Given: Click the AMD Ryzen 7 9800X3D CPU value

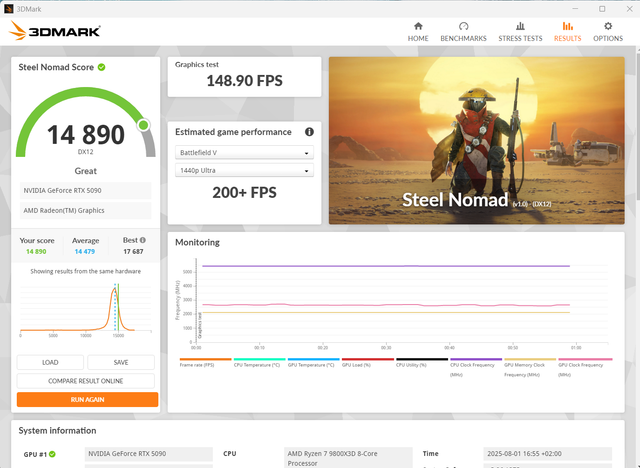Looking at the screenshot, I should [350, 458].
